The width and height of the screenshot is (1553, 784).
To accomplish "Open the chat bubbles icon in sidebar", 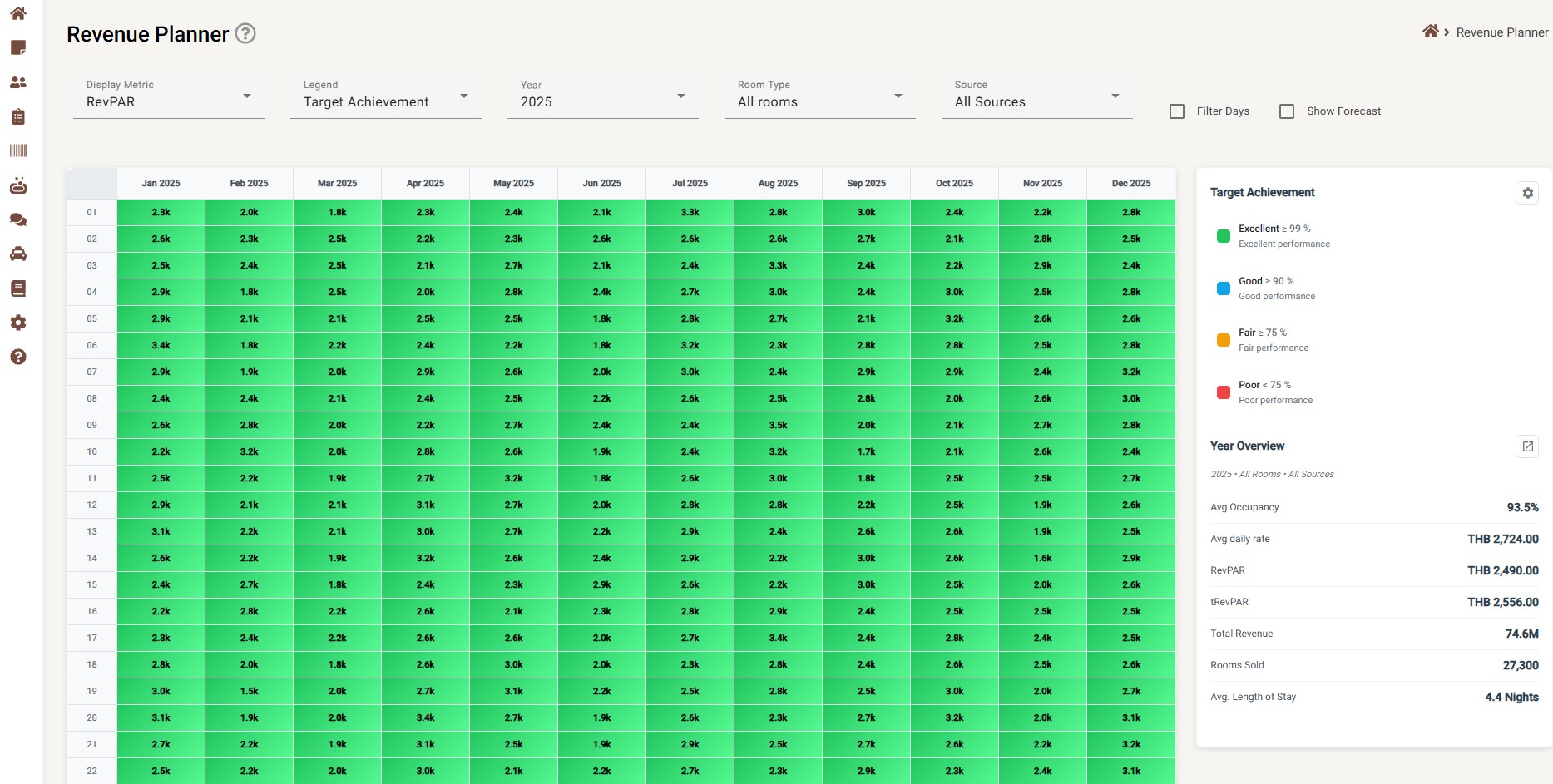I will tap(18, 220).
